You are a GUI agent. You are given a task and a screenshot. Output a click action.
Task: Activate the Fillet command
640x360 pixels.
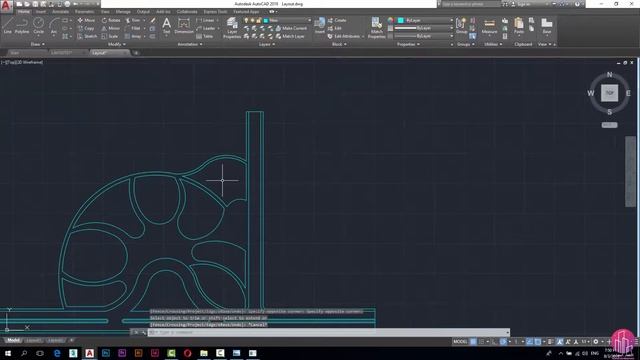click(x=133, y=28)
